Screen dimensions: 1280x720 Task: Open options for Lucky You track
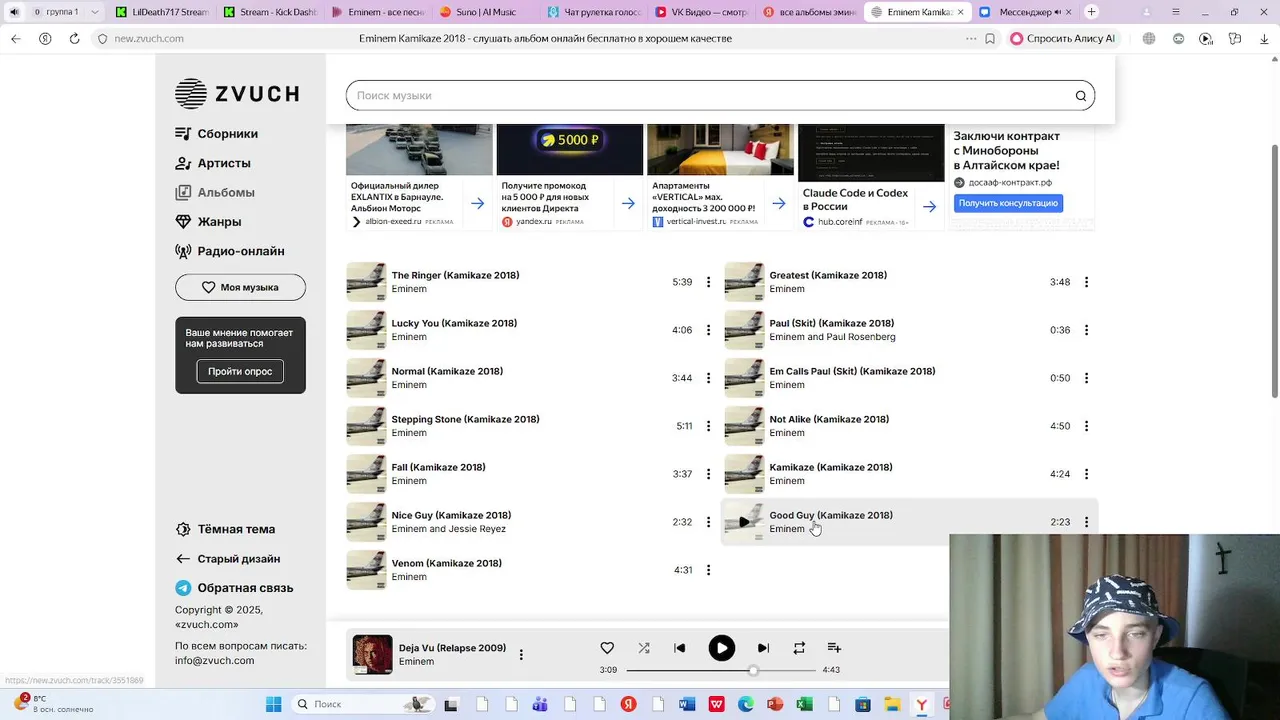point(708,330)
